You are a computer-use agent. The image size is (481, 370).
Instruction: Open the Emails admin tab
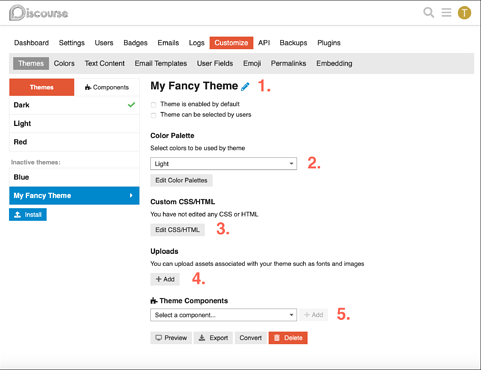point(168,43)
